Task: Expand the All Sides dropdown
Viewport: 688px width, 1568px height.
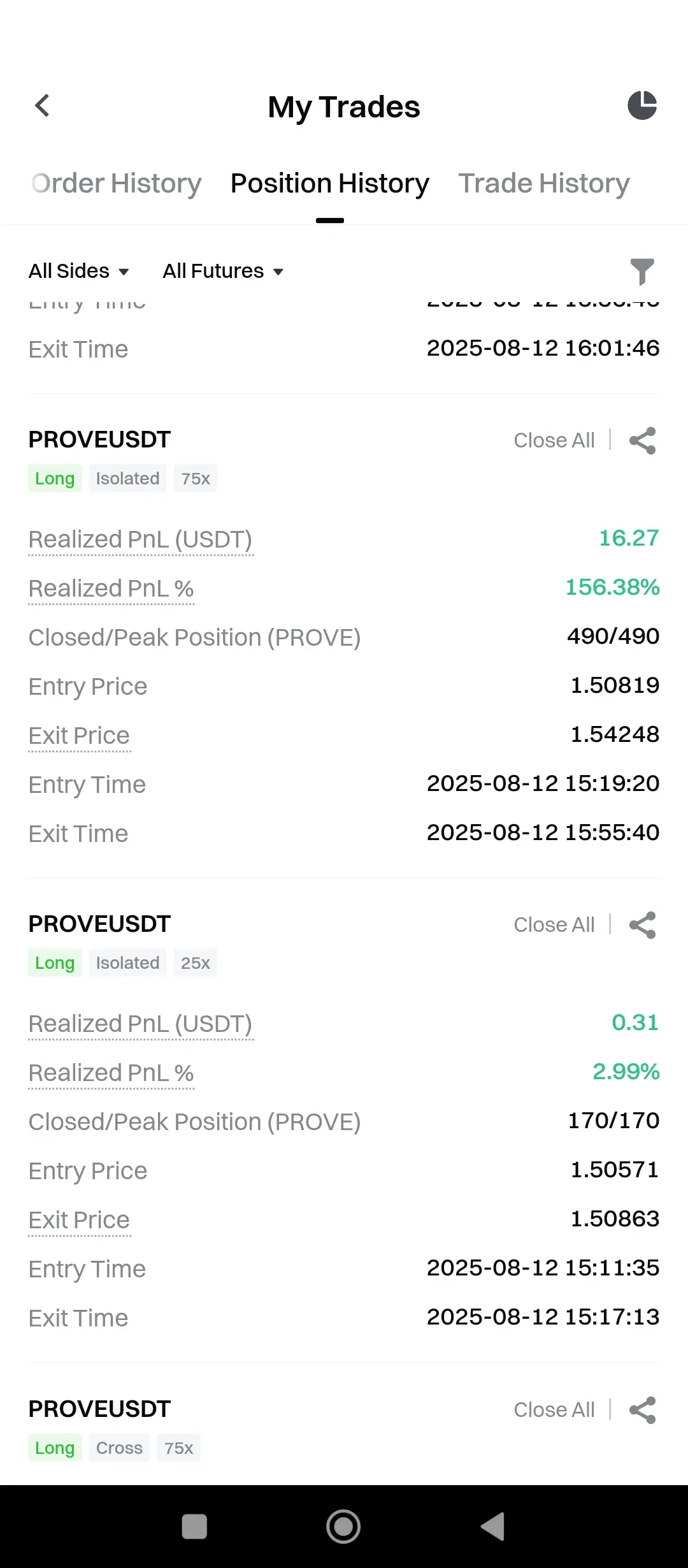Action: [x=79, y=271]
